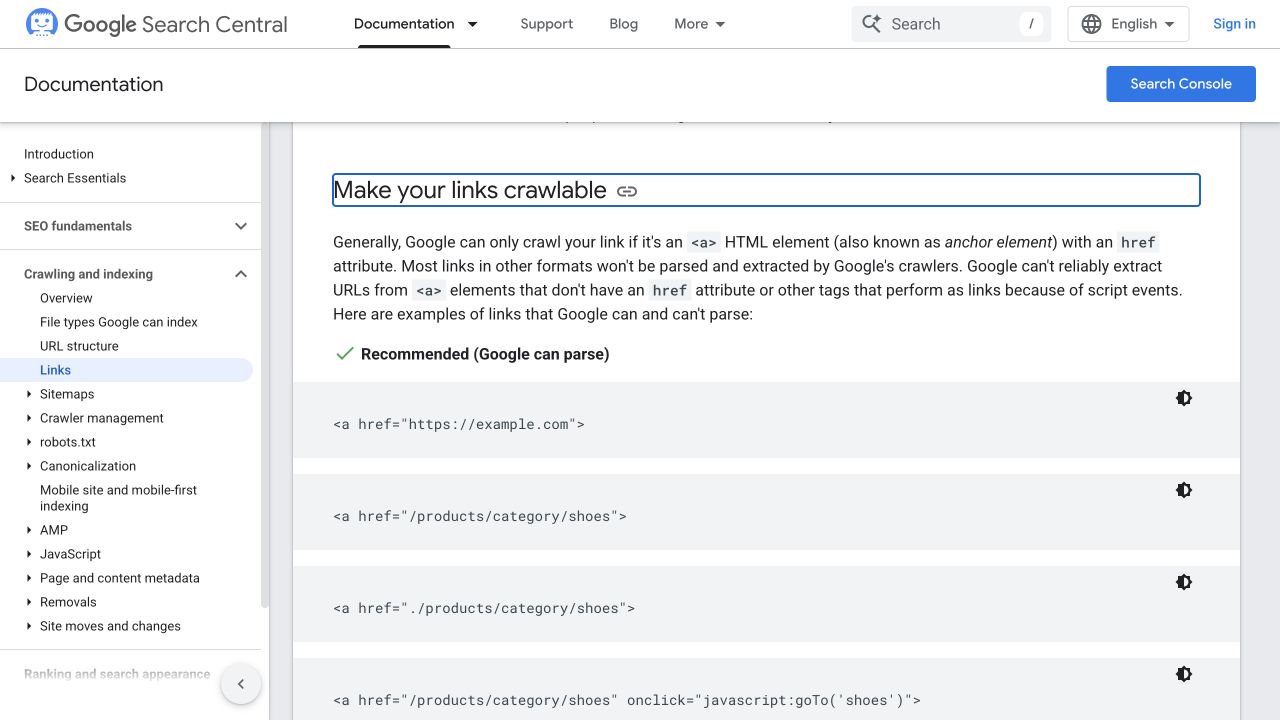Open File types Google can index
The width and height of the screenshot is (1280, 720).
pyautogui.click(x=119, y=322)
